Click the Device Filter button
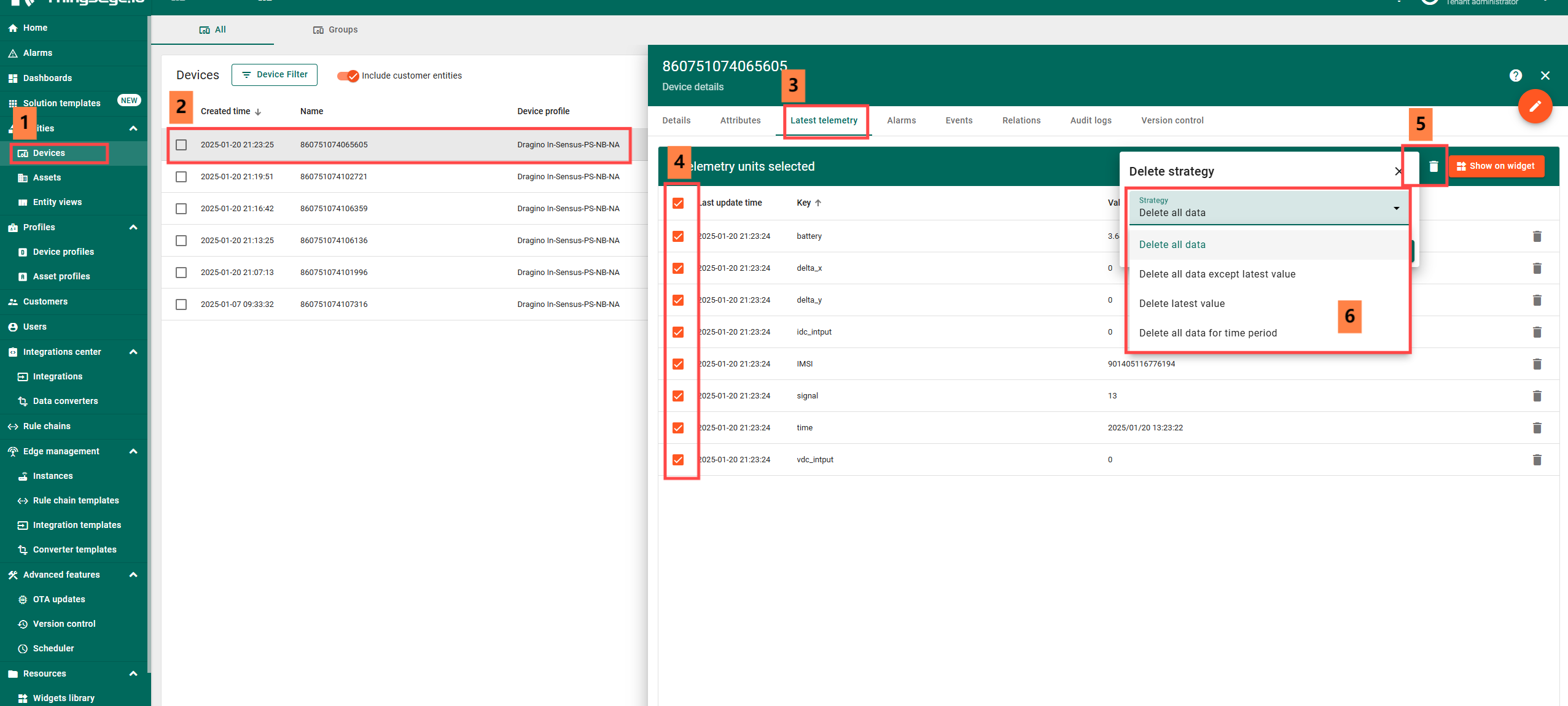Screen dimensions: 1568x706 pos(275,75)
